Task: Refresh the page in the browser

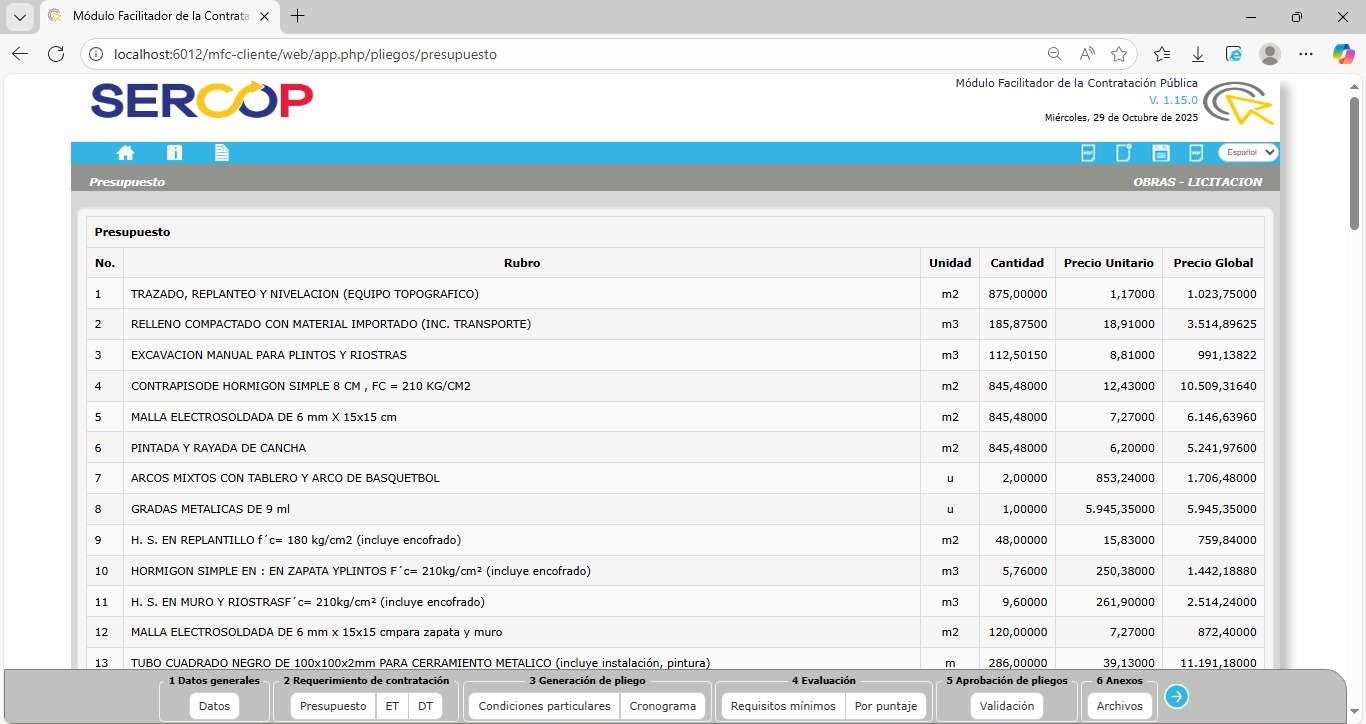Action: (x=56, y=54)
